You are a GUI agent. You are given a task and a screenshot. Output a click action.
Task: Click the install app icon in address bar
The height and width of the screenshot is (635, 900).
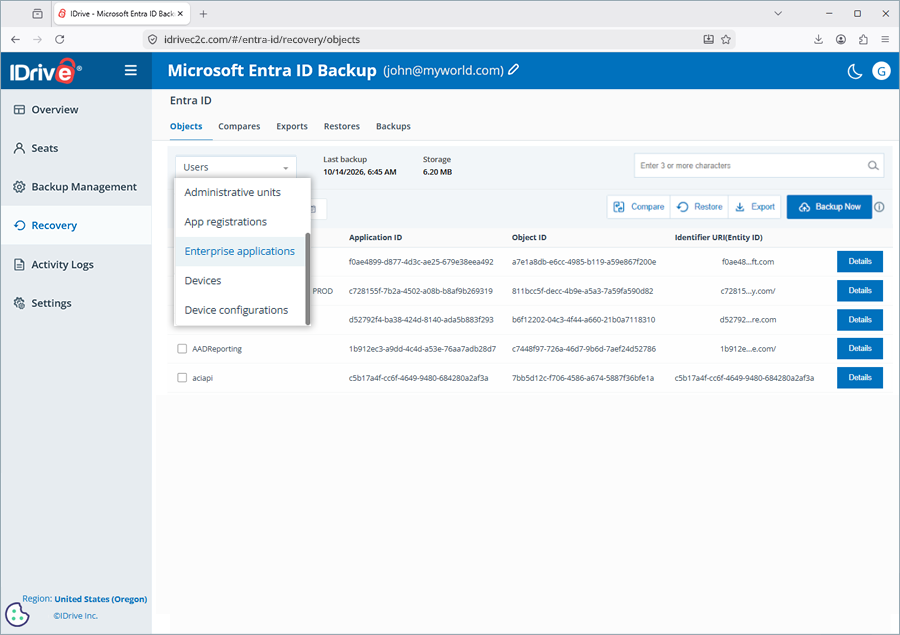[709, 39]
